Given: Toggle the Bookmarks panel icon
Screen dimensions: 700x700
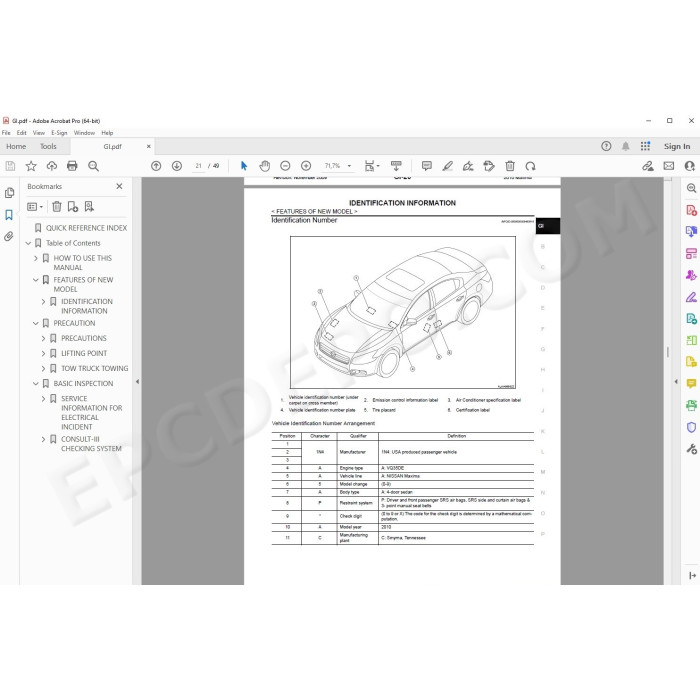Looking at the screenshot, I should 9,215.
